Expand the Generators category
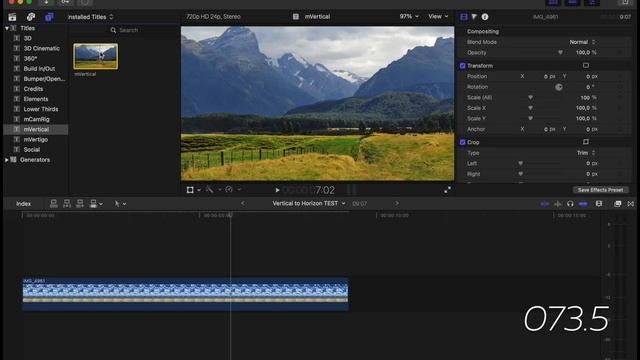 [7, 160]
